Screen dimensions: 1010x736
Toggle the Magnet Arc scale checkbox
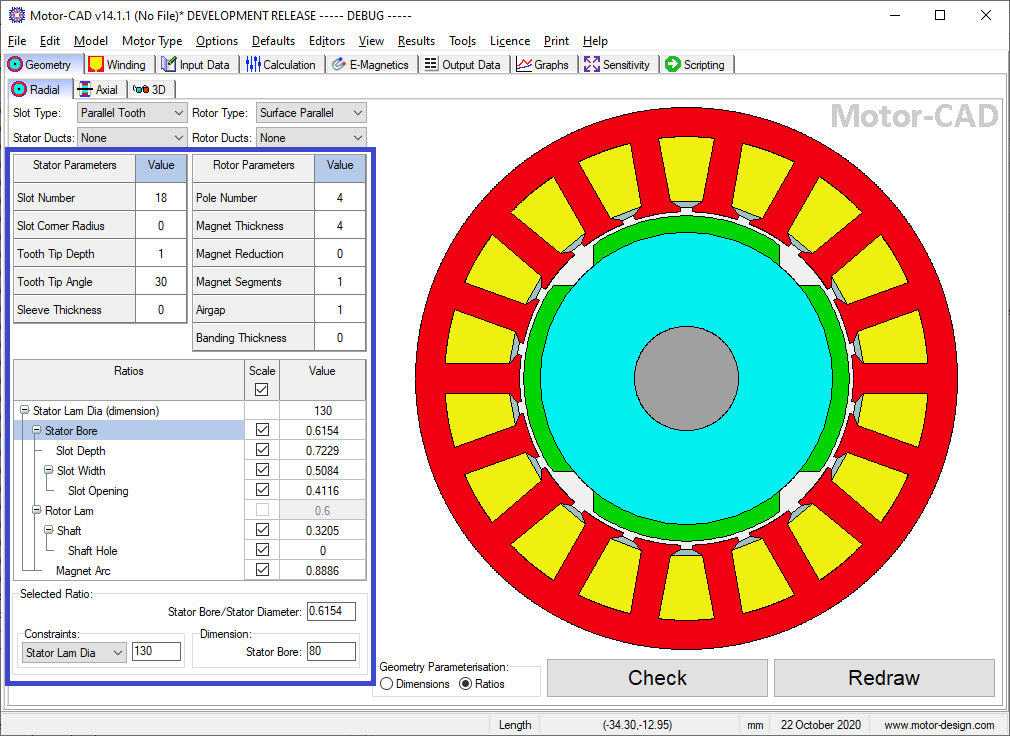(262, 569)
